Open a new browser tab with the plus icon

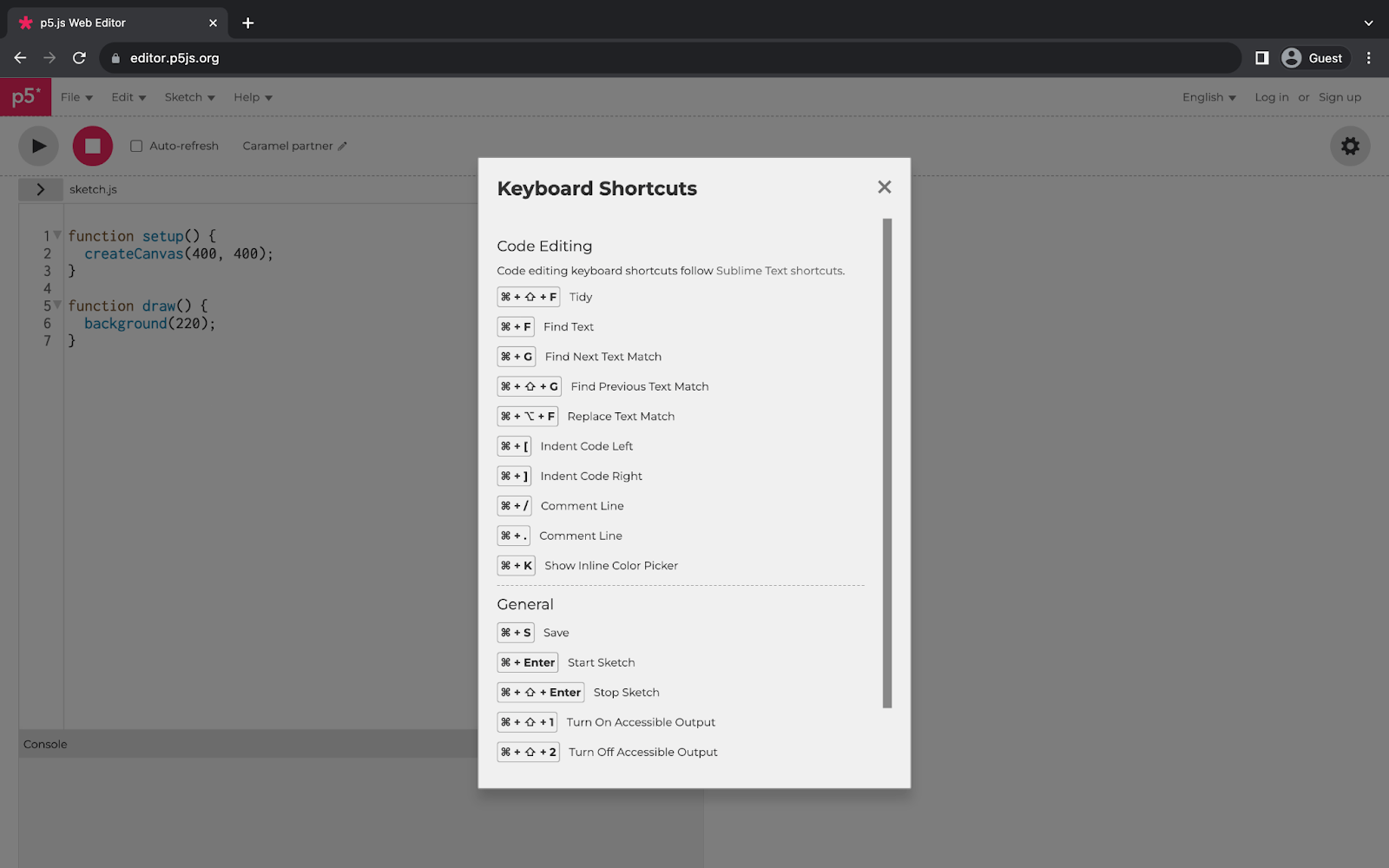(x=247, y=23)
